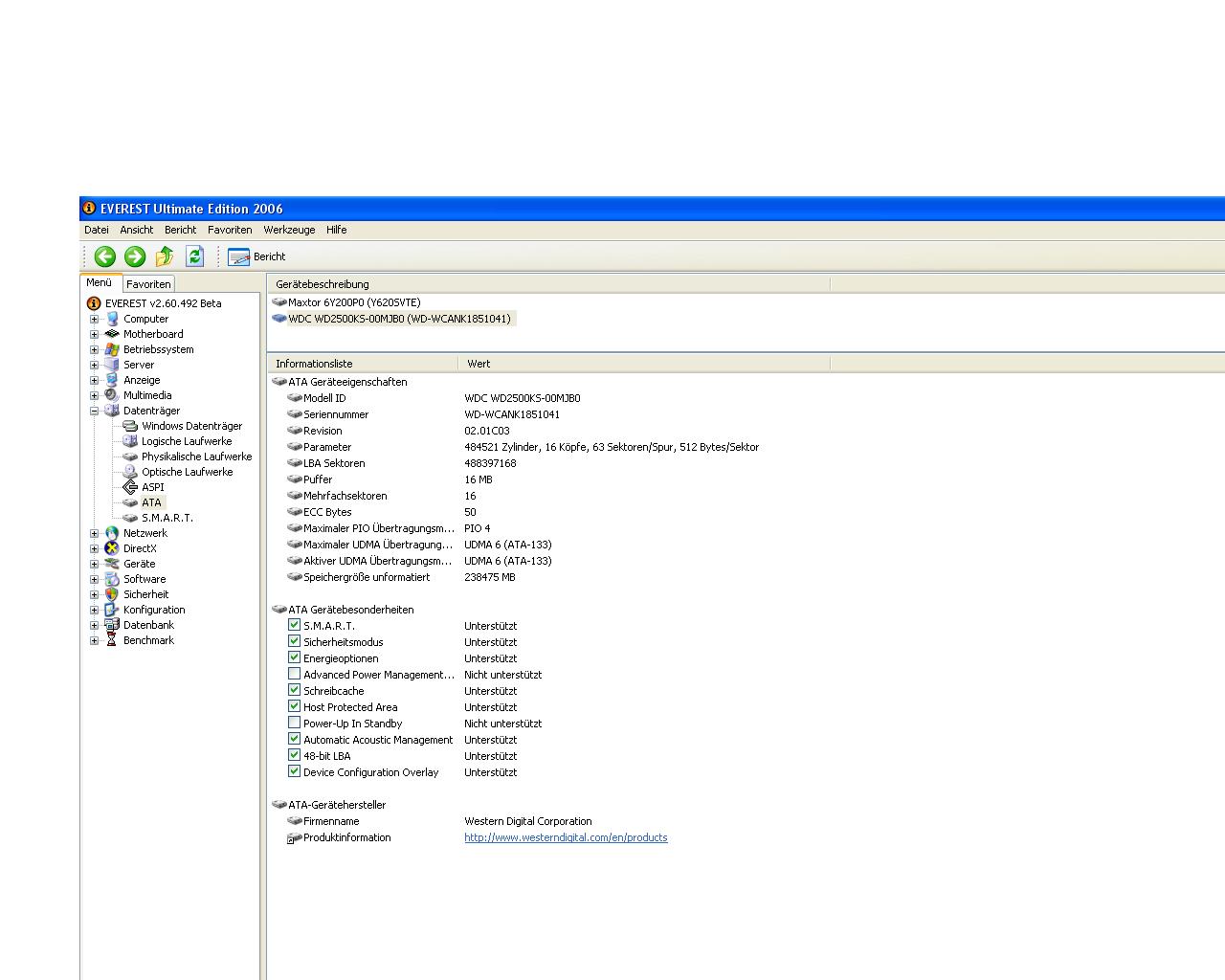This screenshot has height=980, width=1225.
Task: Open the S.M.A.R.T. tree item
Action: (x=167, y=518)
